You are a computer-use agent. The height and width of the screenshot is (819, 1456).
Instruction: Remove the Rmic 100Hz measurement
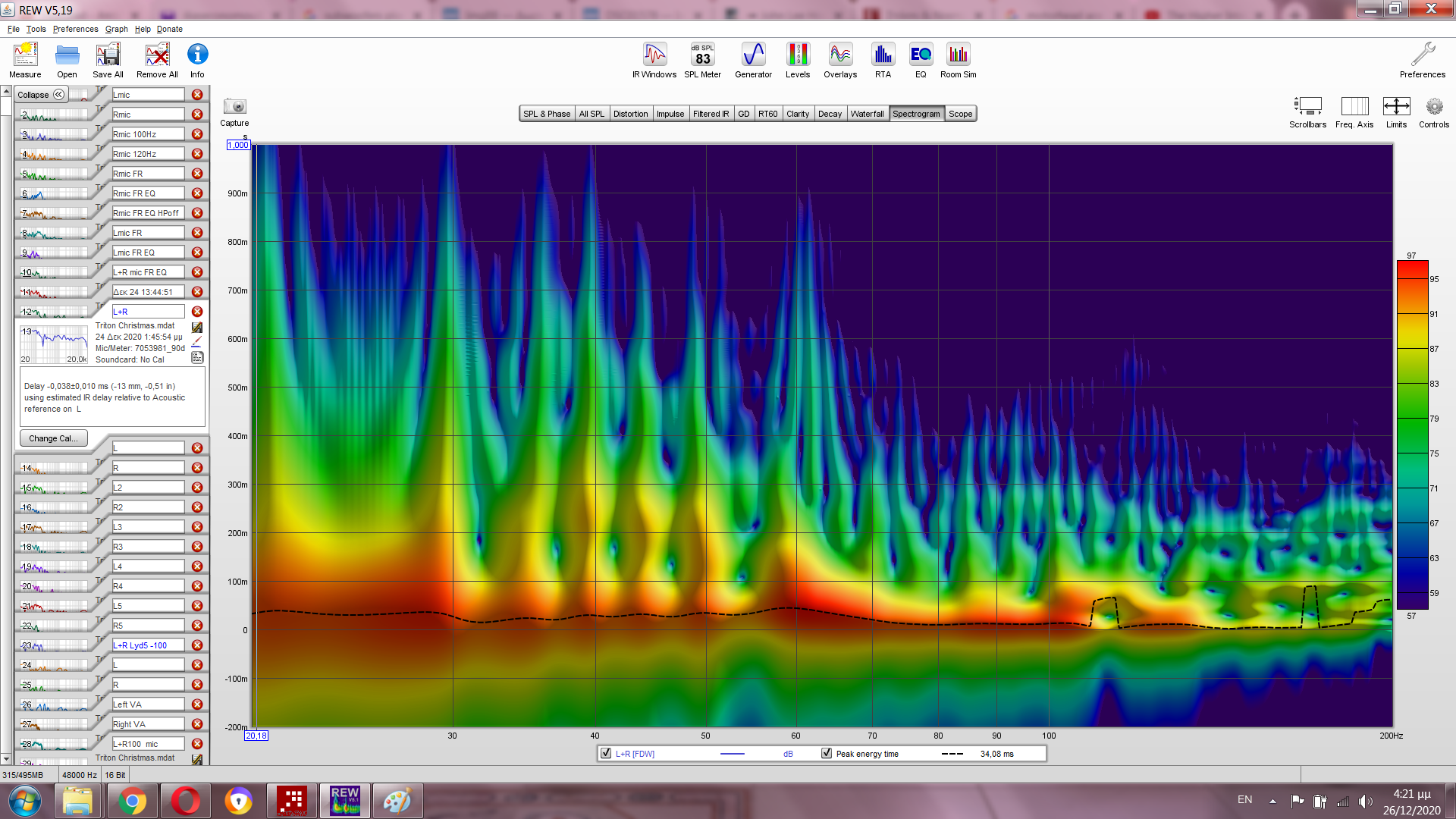pos(197,134)
